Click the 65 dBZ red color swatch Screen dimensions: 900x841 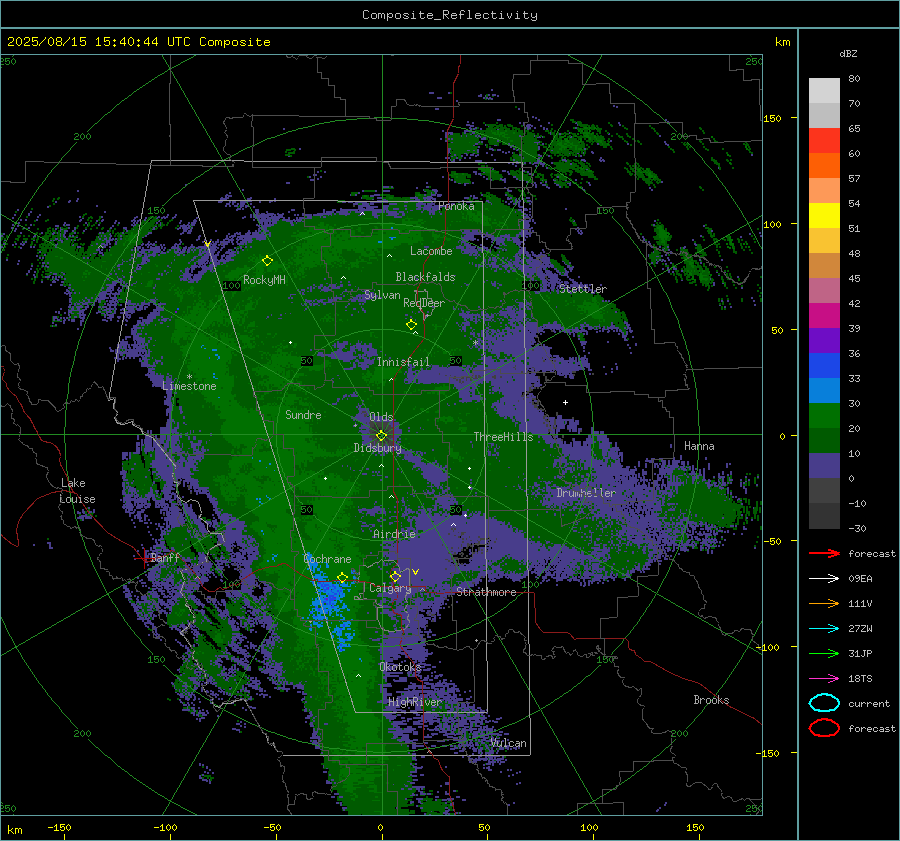click(x=824, y=140)
